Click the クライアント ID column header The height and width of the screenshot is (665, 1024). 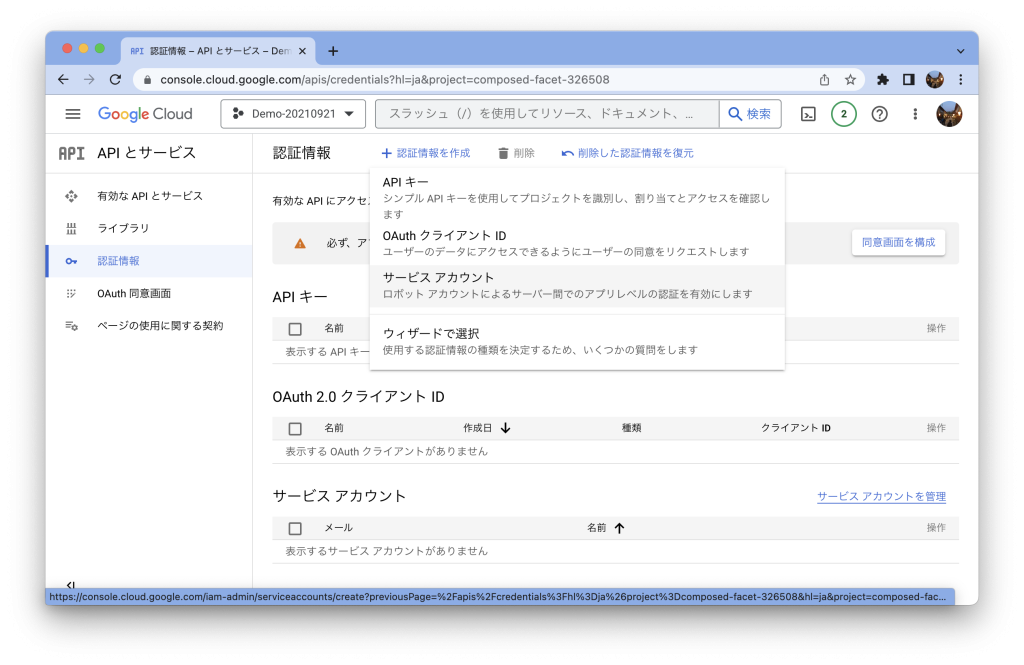[795, 429]
